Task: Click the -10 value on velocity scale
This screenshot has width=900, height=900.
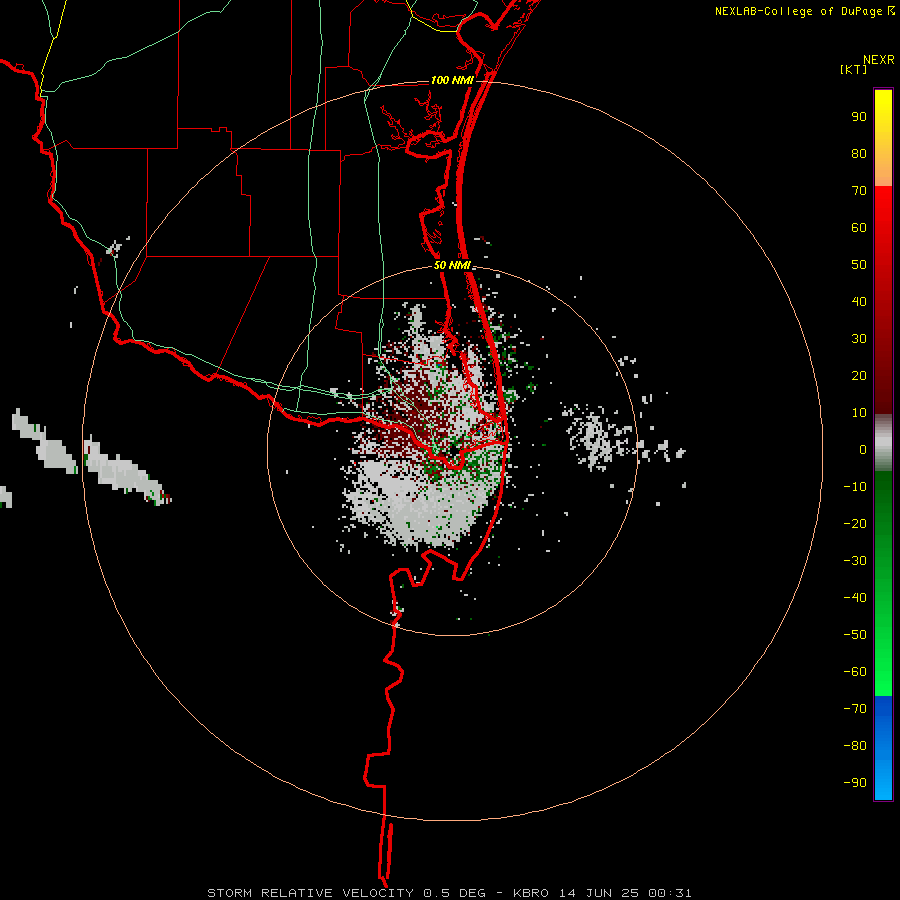Action: (855, 487)
